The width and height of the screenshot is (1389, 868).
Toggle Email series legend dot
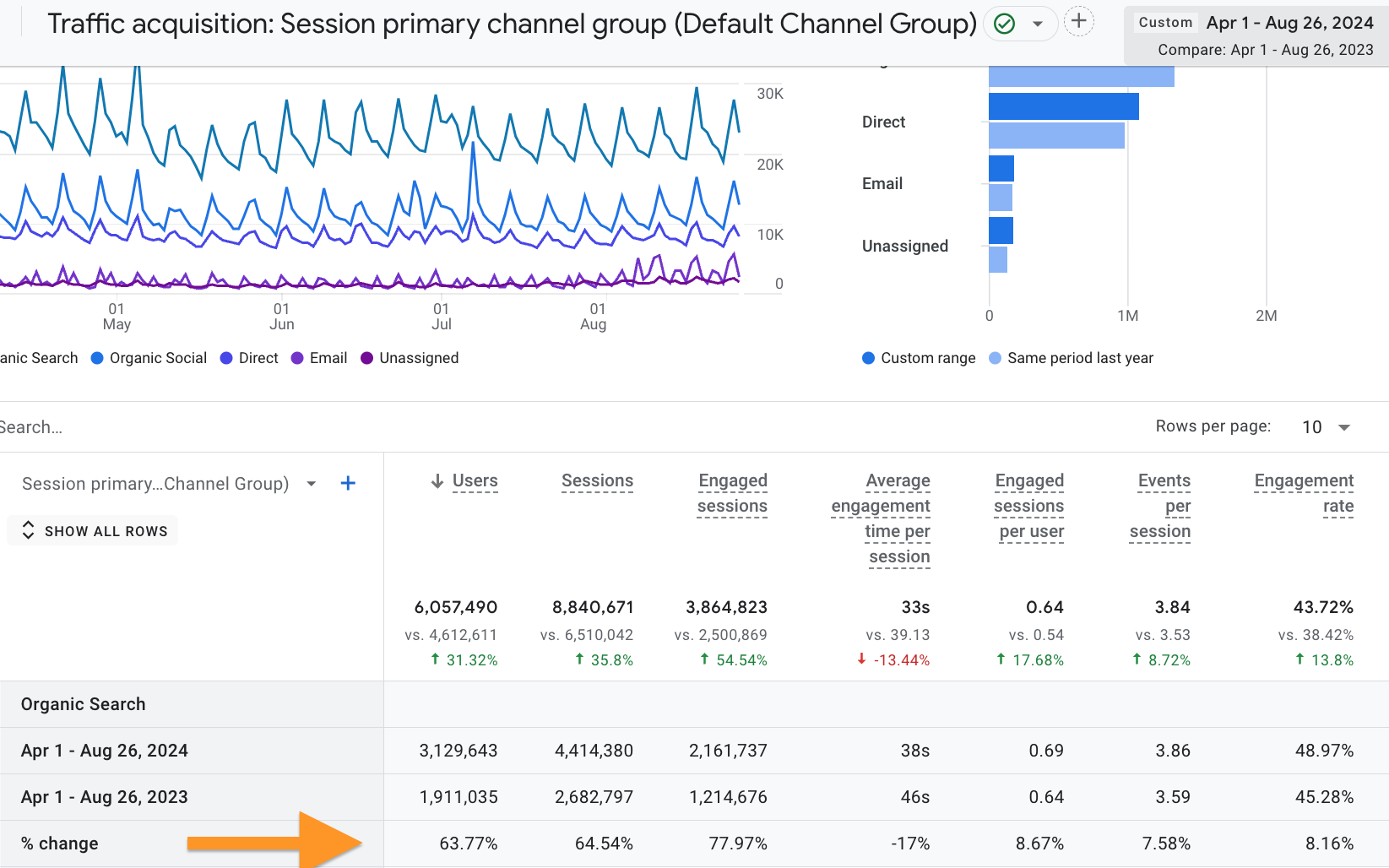coord(297,358)
